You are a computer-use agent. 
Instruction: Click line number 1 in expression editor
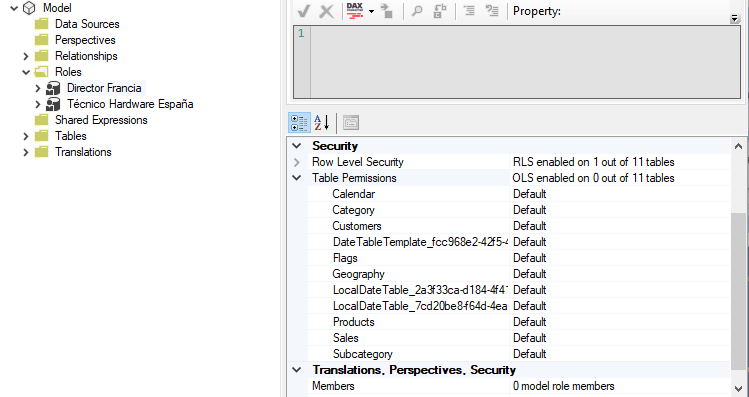[x=301, y=33]
